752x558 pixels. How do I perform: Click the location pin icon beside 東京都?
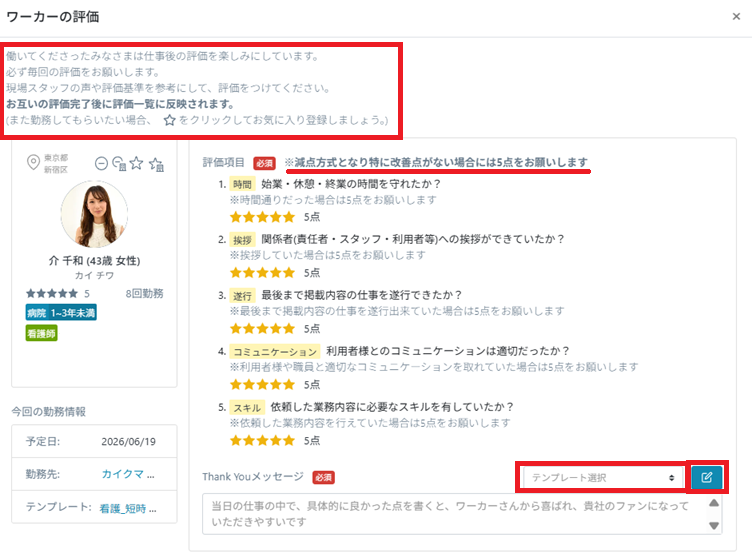[33, 163]
